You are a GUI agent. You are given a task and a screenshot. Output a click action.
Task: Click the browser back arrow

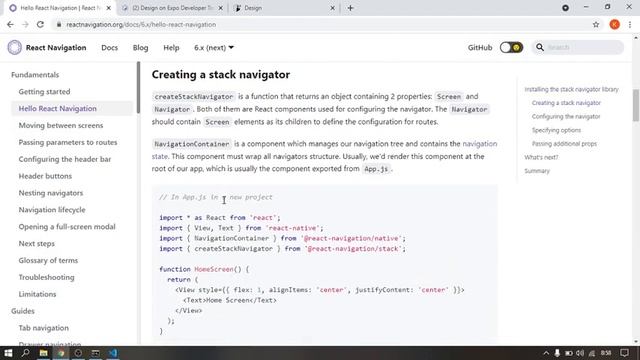10,24
